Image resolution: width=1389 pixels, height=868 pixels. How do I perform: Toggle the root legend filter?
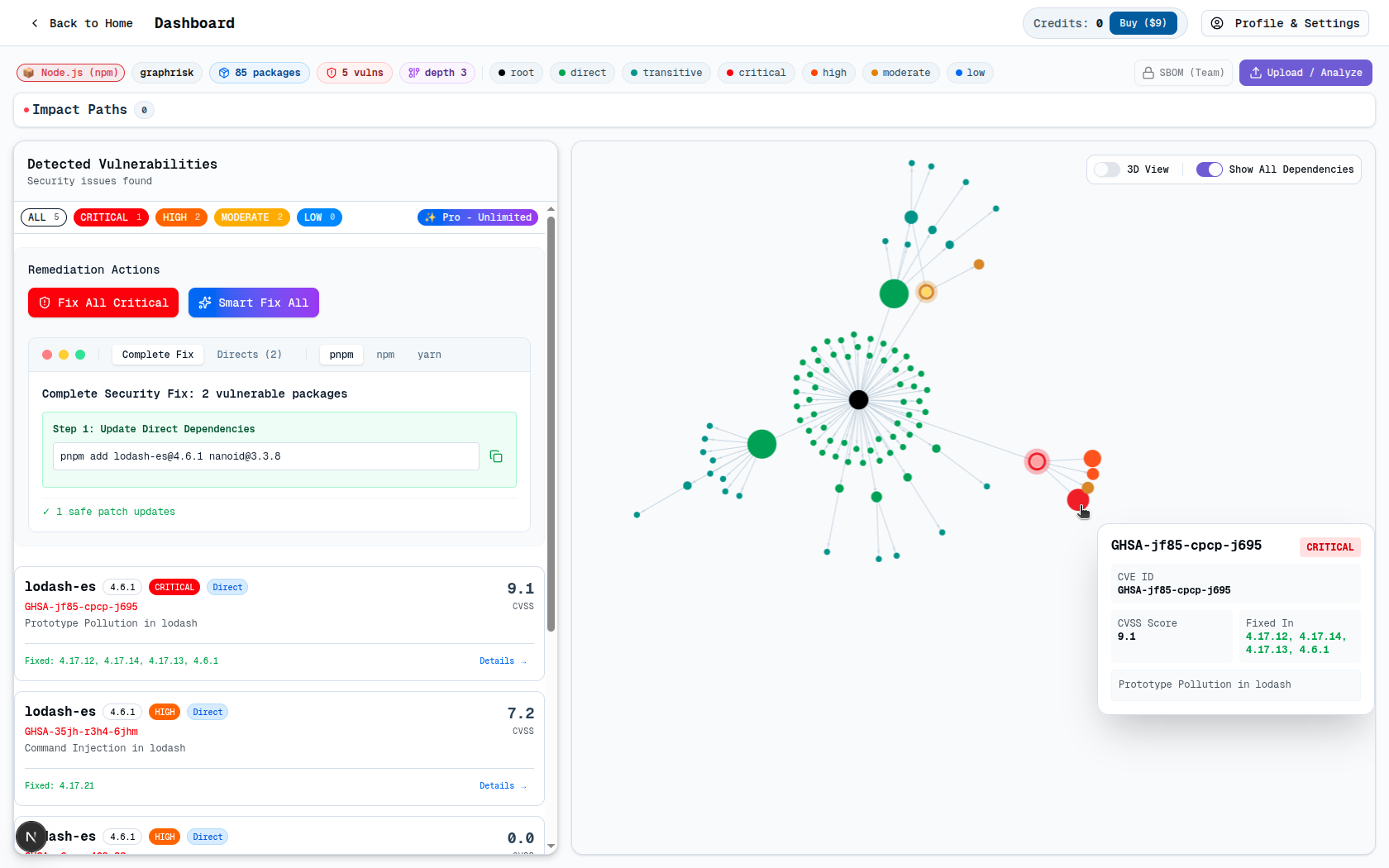click(517, 73)
